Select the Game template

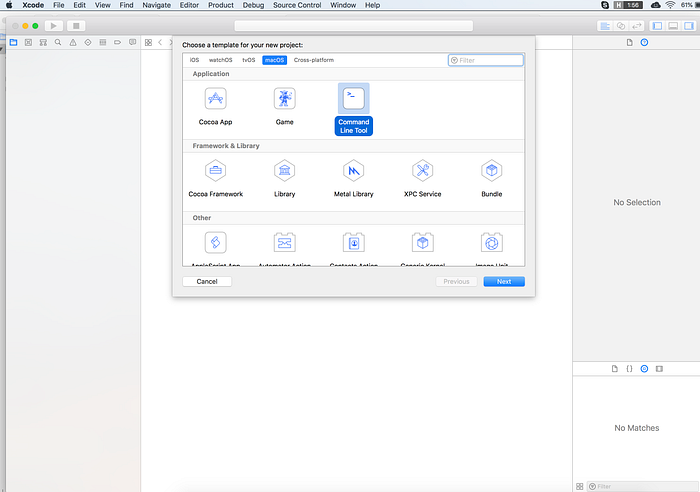pyautogui.click(x=284, y=107)
